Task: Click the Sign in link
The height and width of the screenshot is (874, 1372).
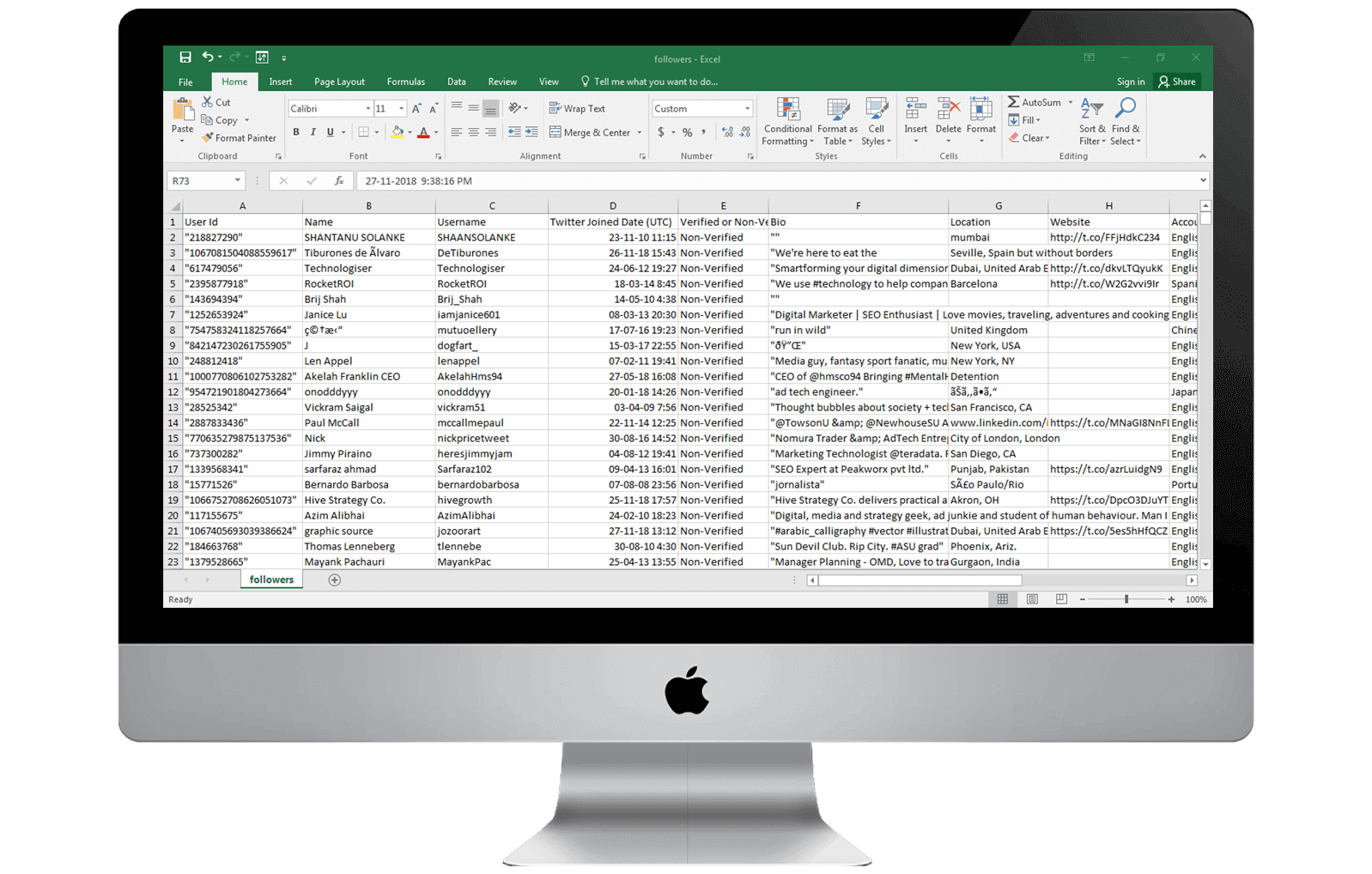Action: pyautogui.click(x=1130, y=82)
